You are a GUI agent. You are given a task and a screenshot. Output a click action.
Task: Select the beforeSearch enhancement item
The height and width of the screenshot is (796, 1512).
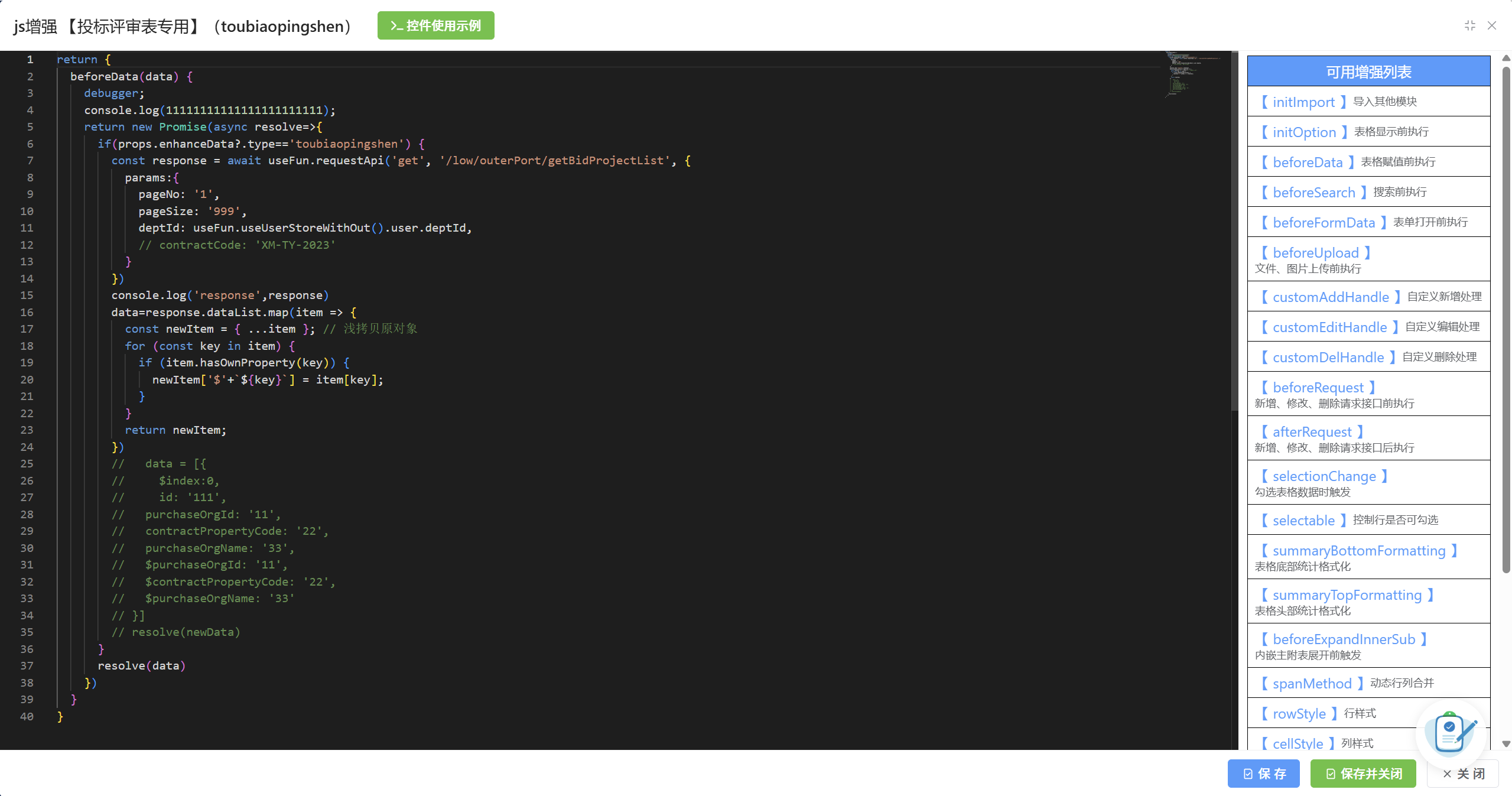click(x=1313, y=192)
